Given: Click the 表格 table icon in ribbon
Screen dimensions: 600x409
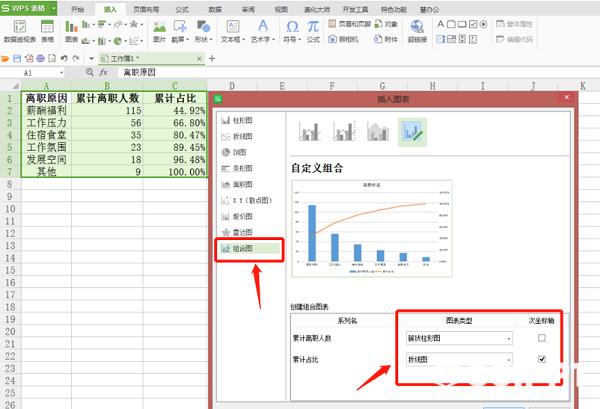Looking at the screenshot, I should pyautogui.click(x=47, y=31).
